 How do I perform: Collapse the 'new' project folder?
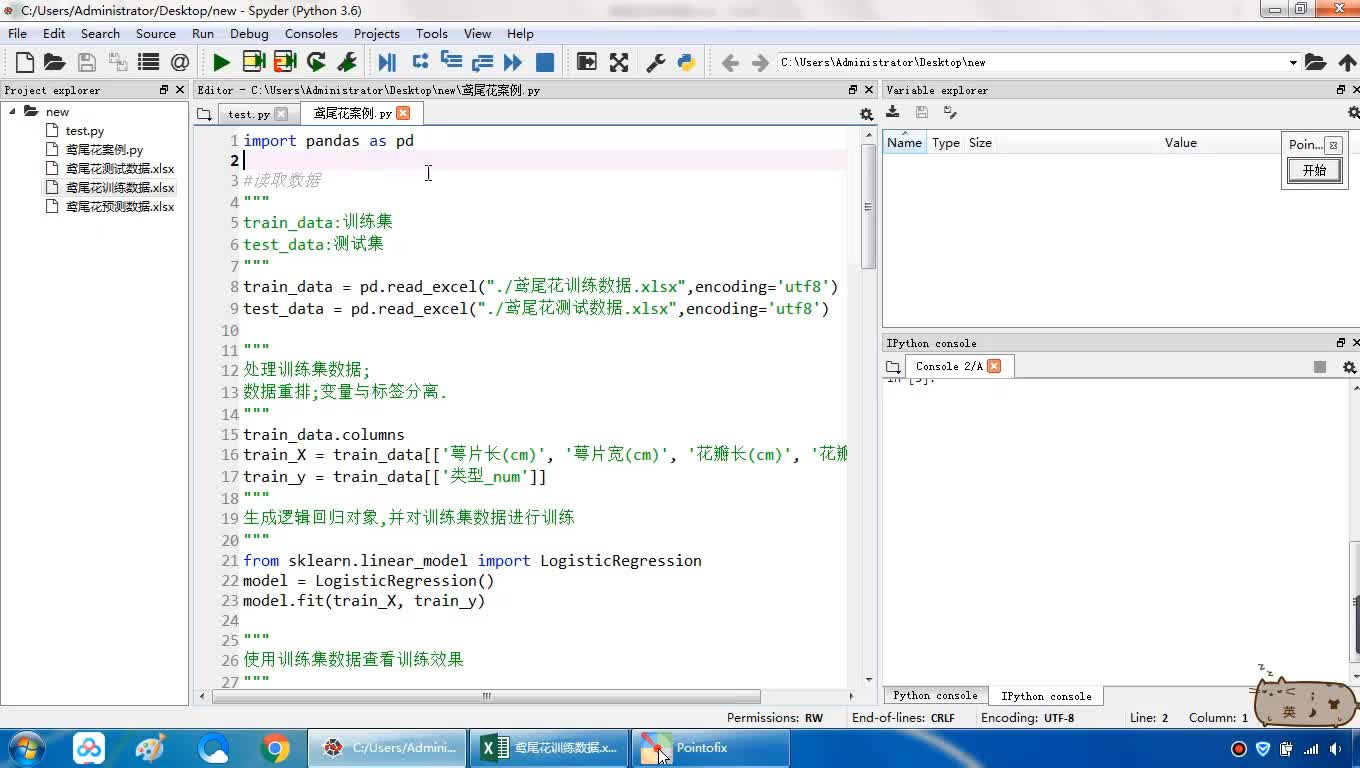point(13,111)
